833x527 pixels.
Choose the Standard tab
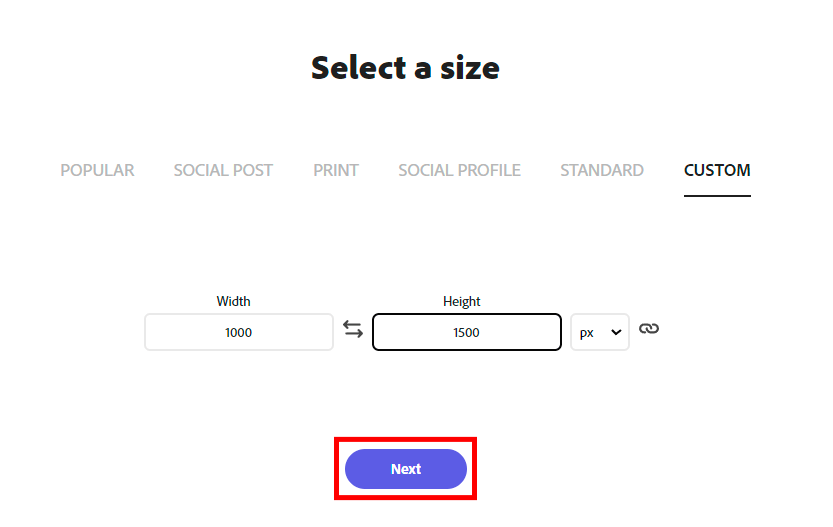pos(602,170)
